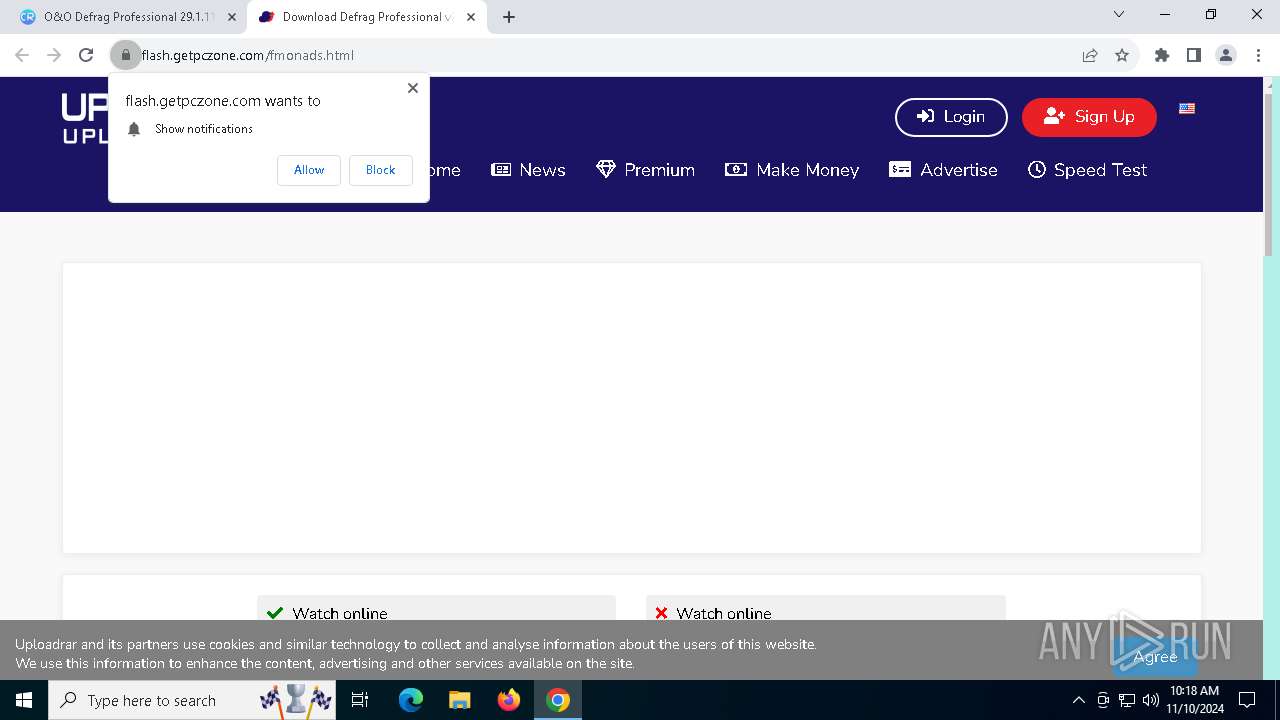Close the O&O Defrag Professional tab

(x=232, y=17)
